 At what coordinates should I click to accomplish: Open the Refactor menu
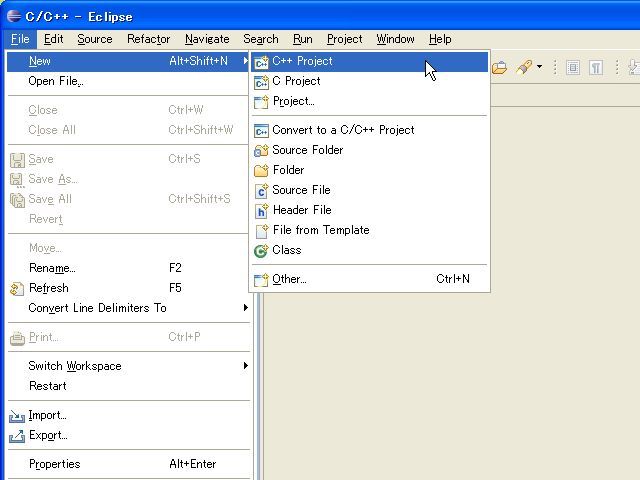click(149, 39)
